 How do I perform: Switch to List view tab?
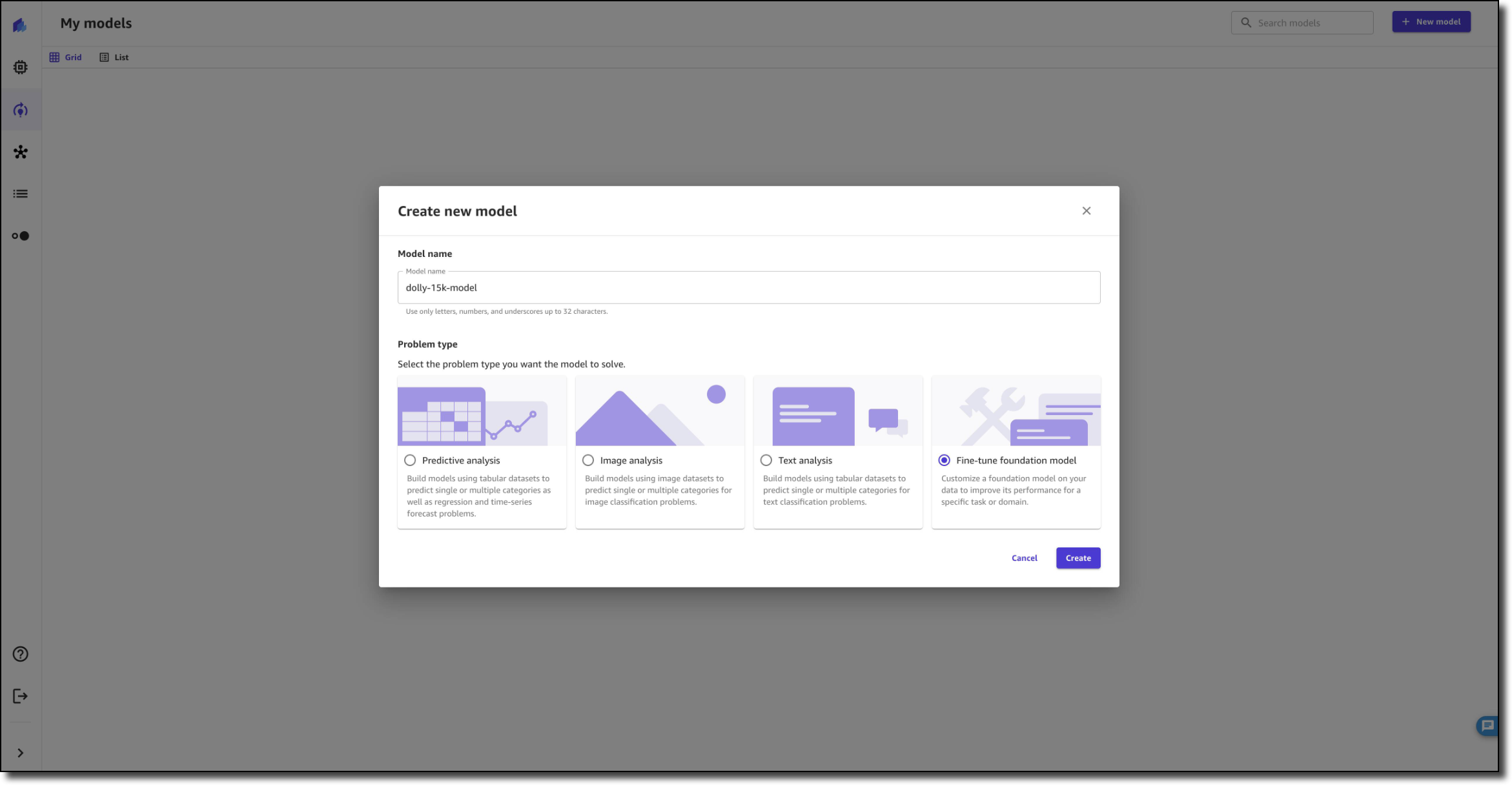[114, 57]
